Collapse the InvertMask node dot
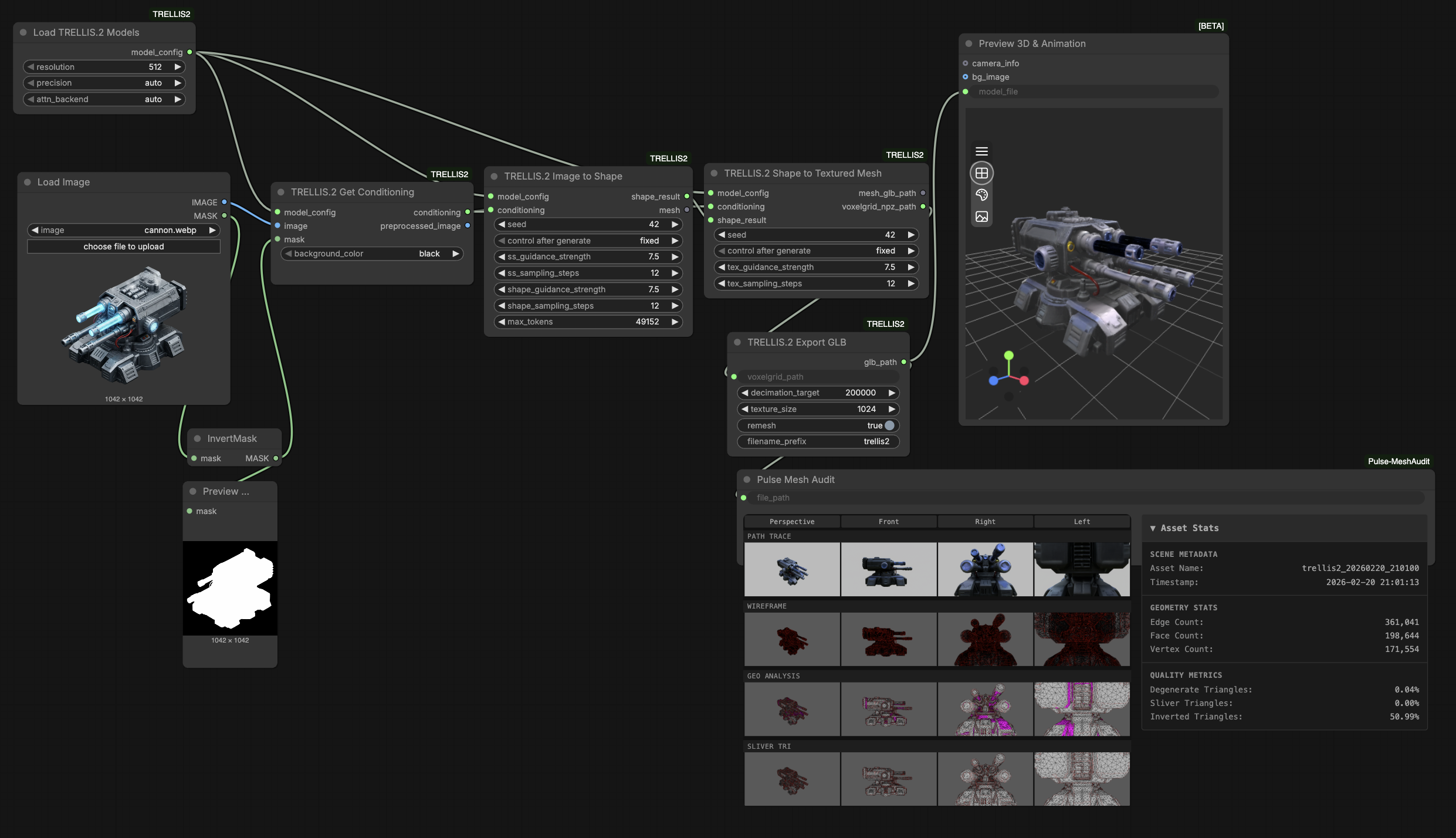This screenshot has width=1456, height=838. (198, 438)
